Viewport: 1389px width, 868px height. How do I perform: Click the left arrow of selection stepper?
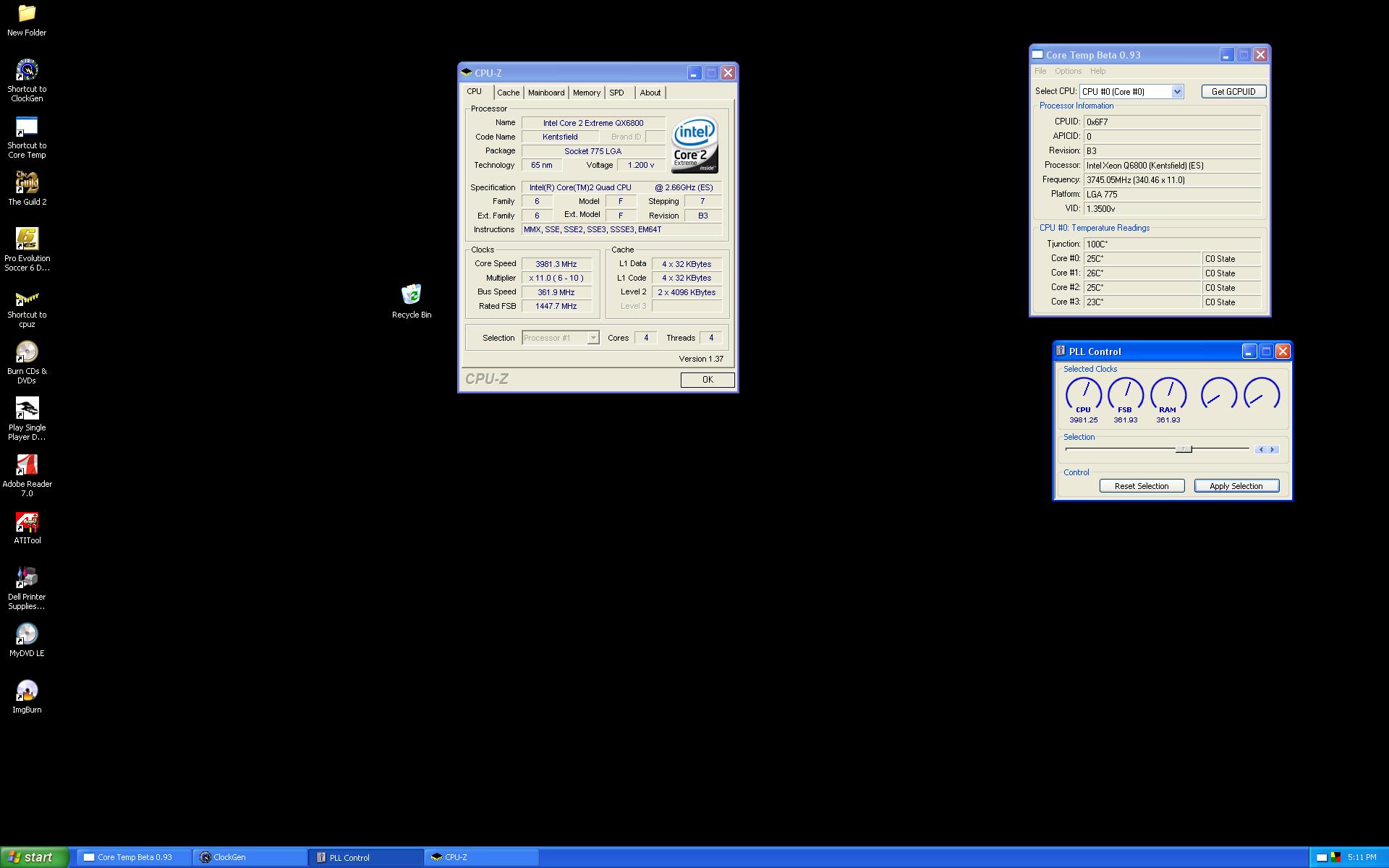tap(1261, 450)
